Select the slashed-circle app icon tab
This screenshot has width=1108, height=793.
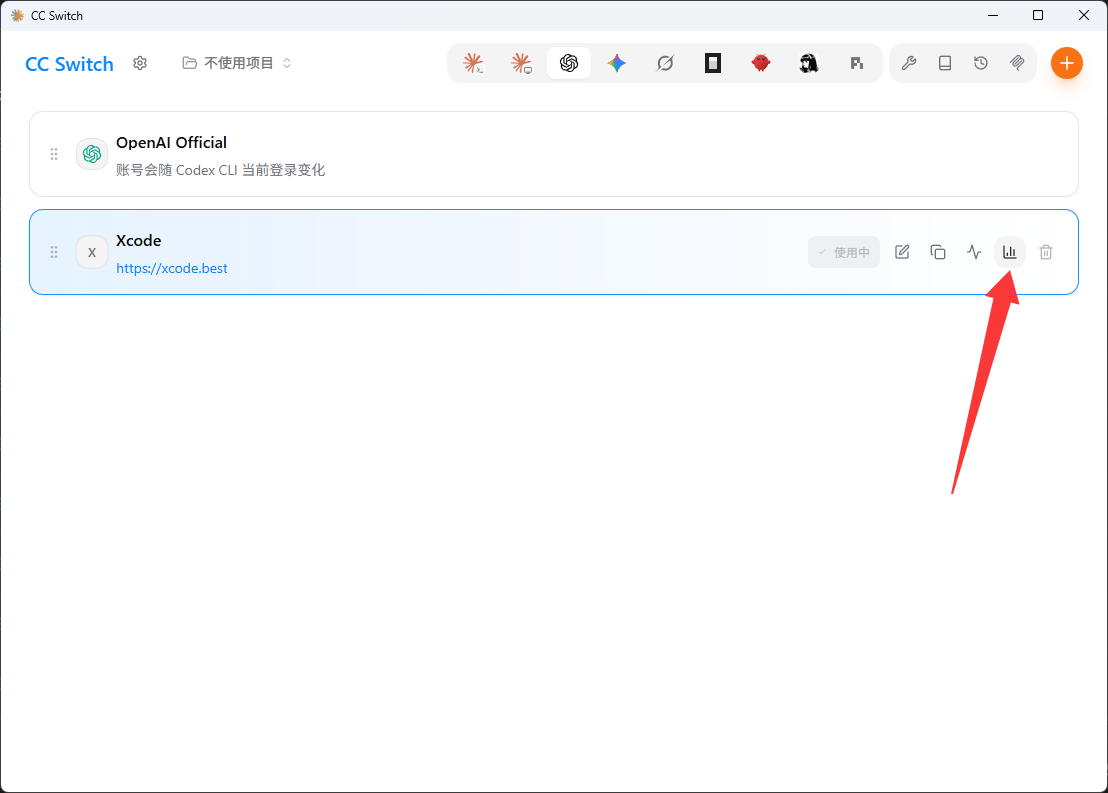[x=665, y=64]
